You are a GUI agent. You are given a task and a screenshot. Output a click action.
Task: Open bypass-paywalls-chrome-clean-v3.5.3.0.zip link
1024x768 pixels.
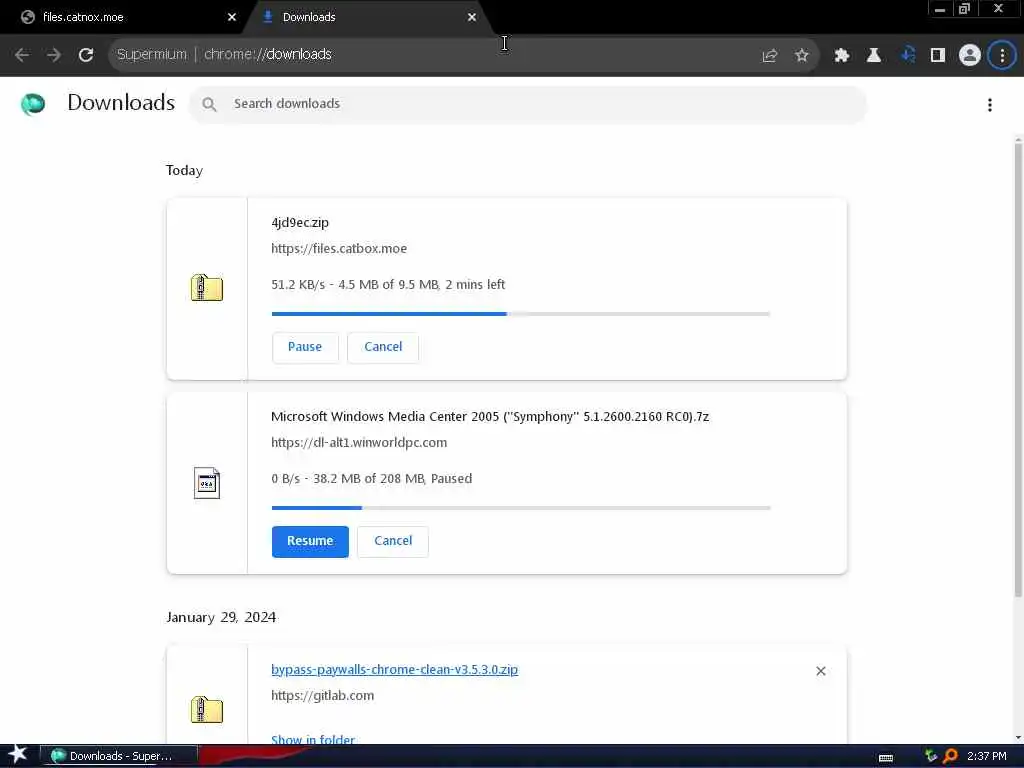394,669
